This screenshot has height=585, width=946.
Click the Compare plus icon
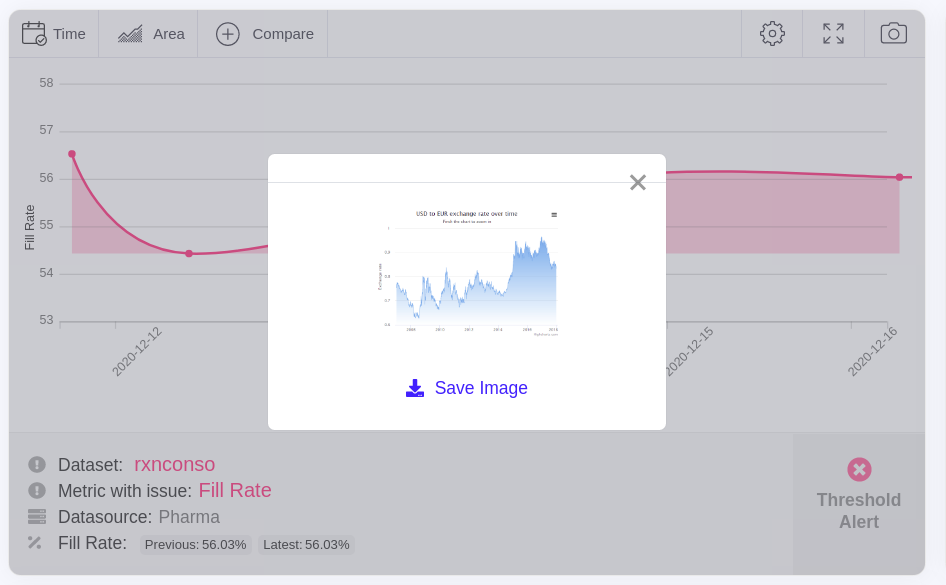[228, 34]
